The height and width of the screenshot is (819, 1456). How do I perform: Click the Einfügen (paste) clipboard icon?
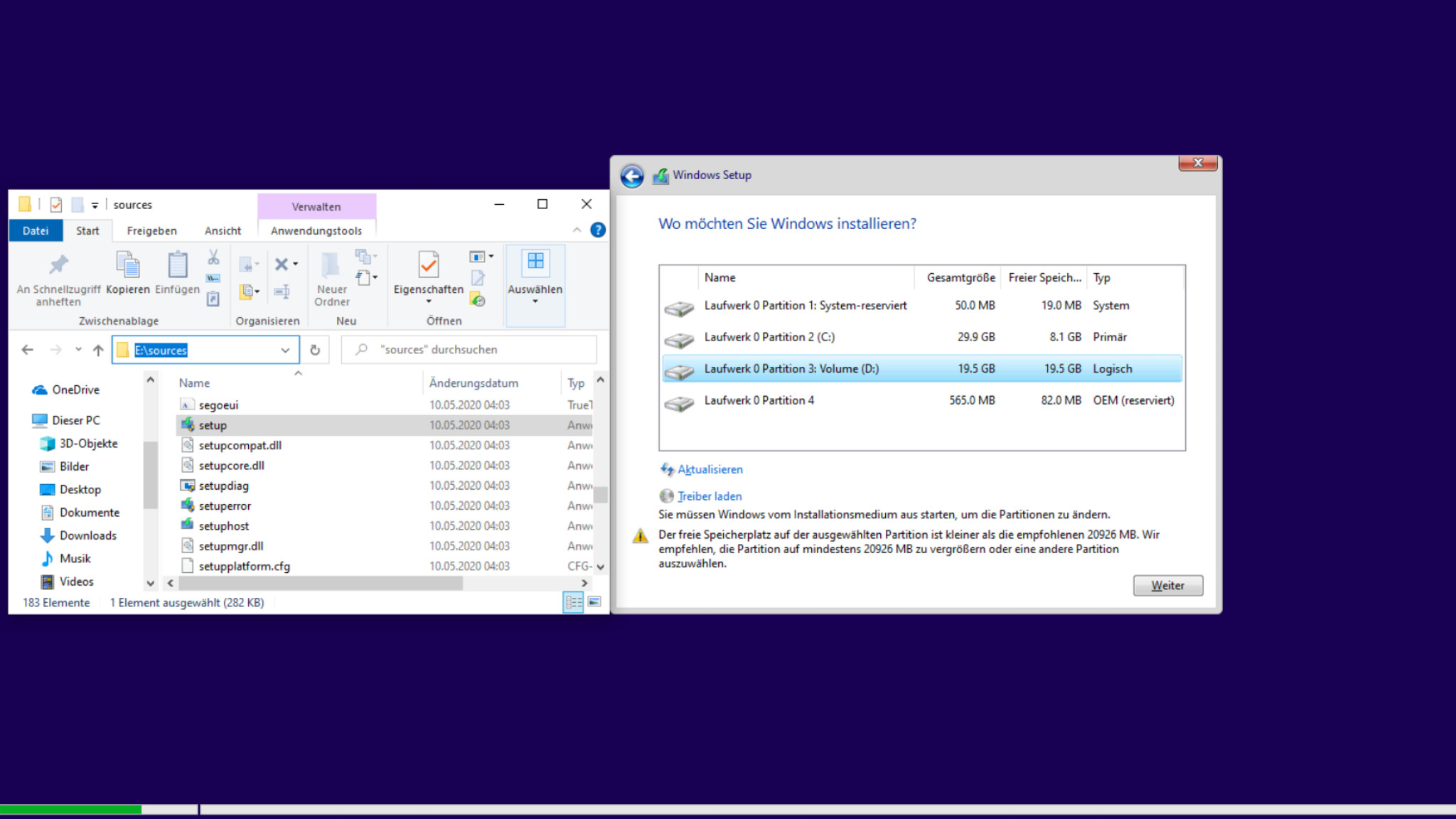pyautogui.click(x=177, y=264)
